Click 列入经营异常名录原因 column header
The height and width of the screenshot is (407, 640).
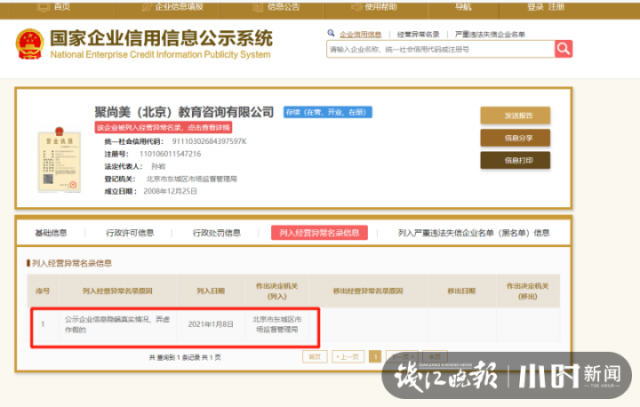[x=118, y=291]
